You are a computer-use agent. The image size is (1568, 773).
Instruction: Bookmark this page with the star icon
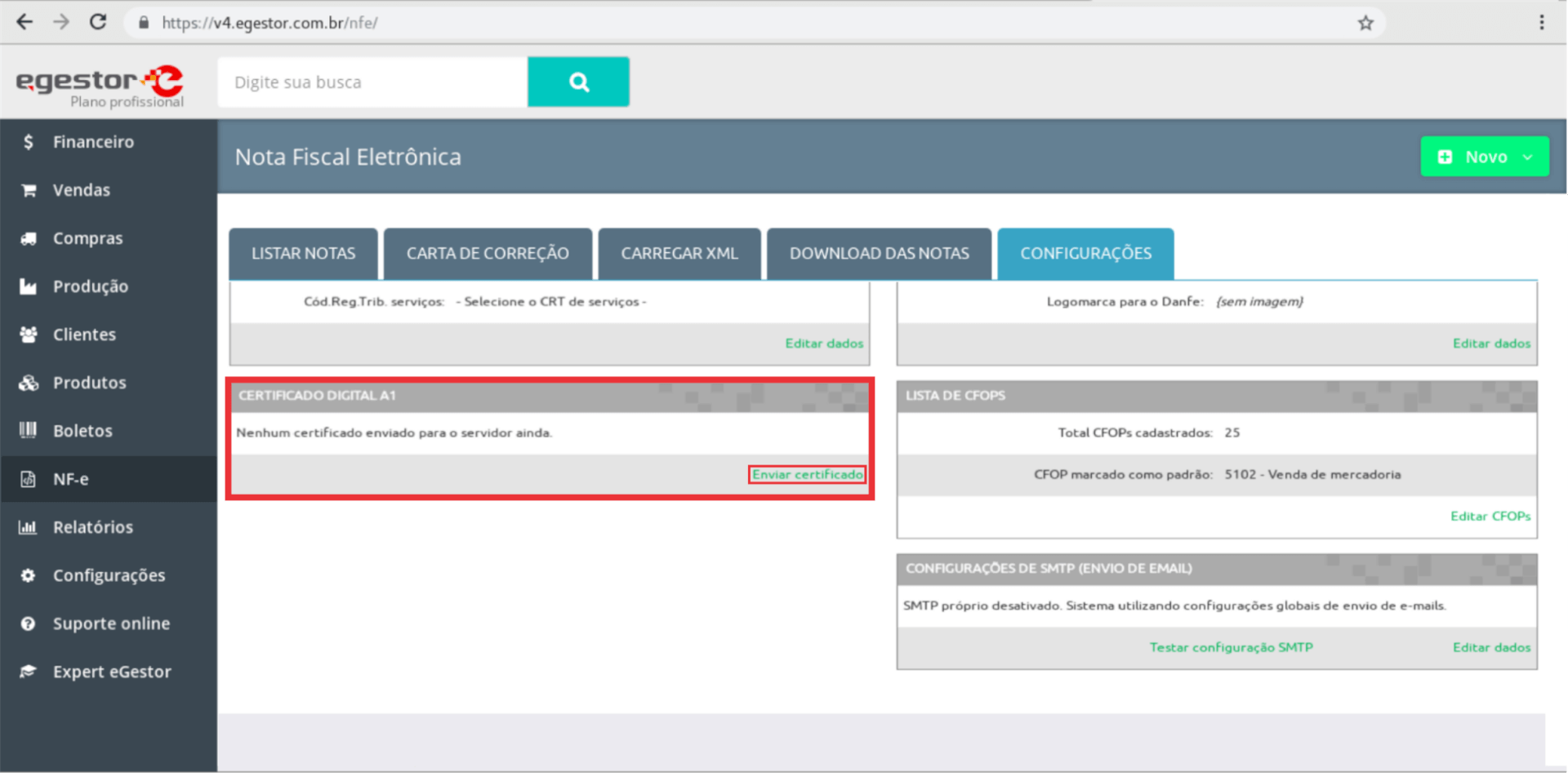1365,23
